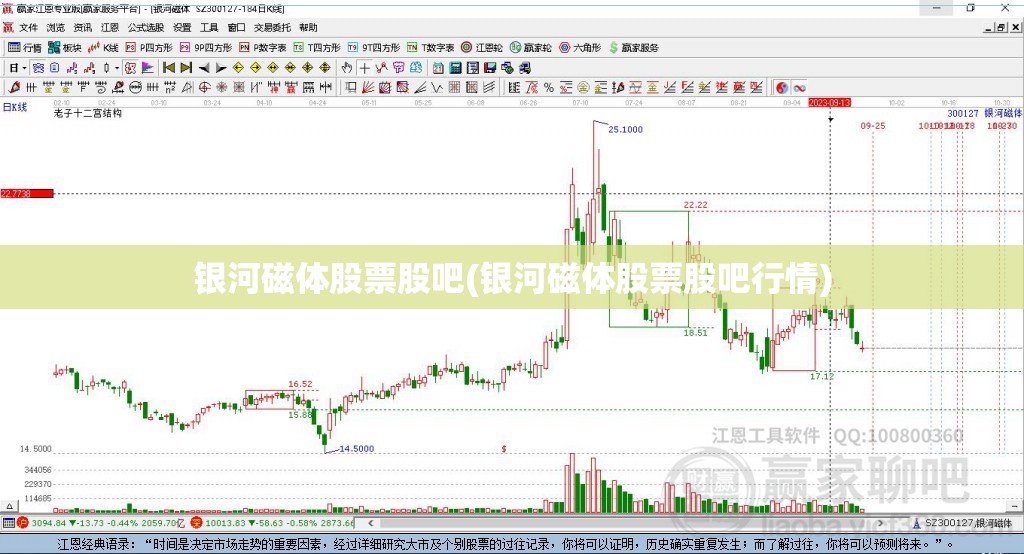This screenshot has width=1024, height=554.
Task: Open the calculator icon in toolbar
Action: [455, 68]
